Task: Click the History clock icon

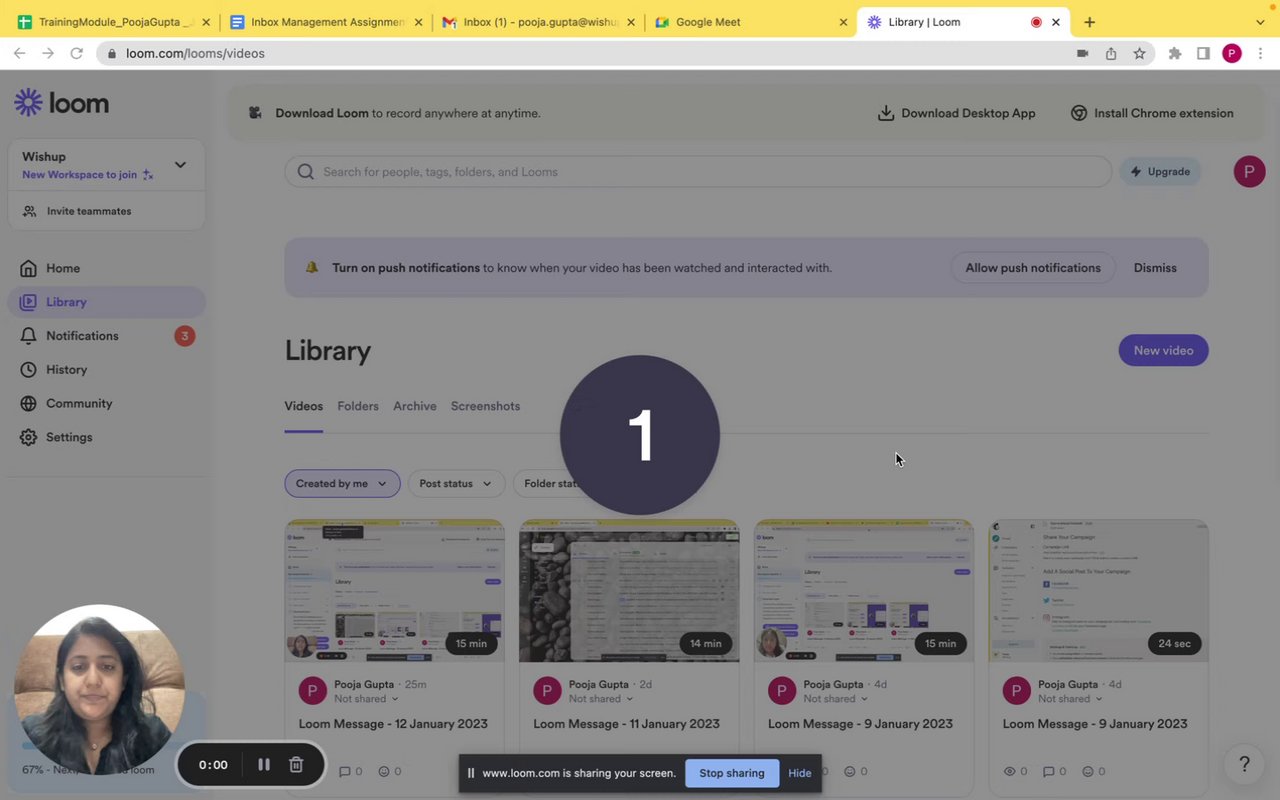Action: click(x=28, y=370)
